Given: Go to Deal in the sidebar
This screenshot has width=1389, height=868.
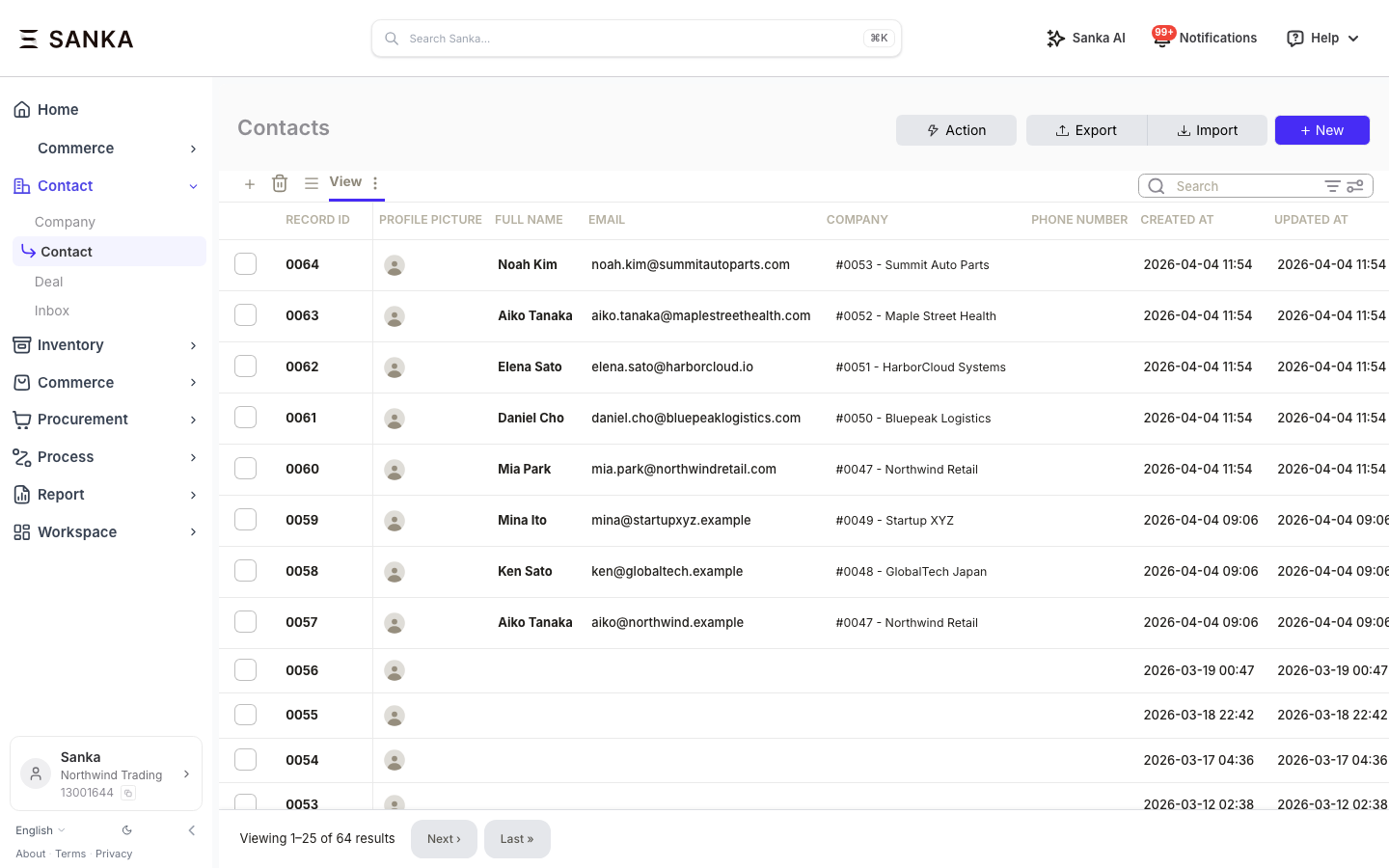Looking at the screenshot, I should pyautogui.click(x=49, y=282).
